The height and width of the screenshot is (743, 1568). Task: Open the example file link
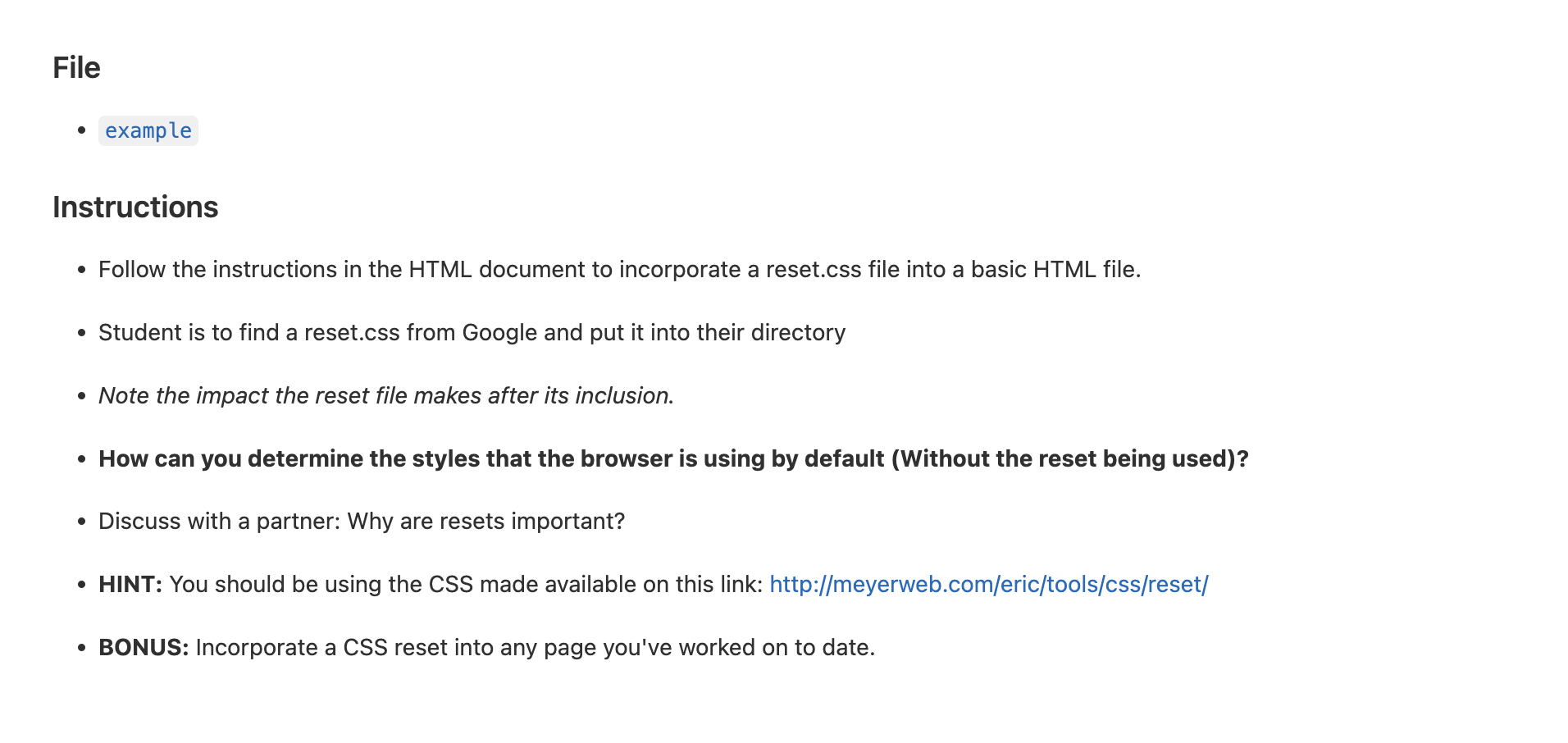[x=148, y=131]
